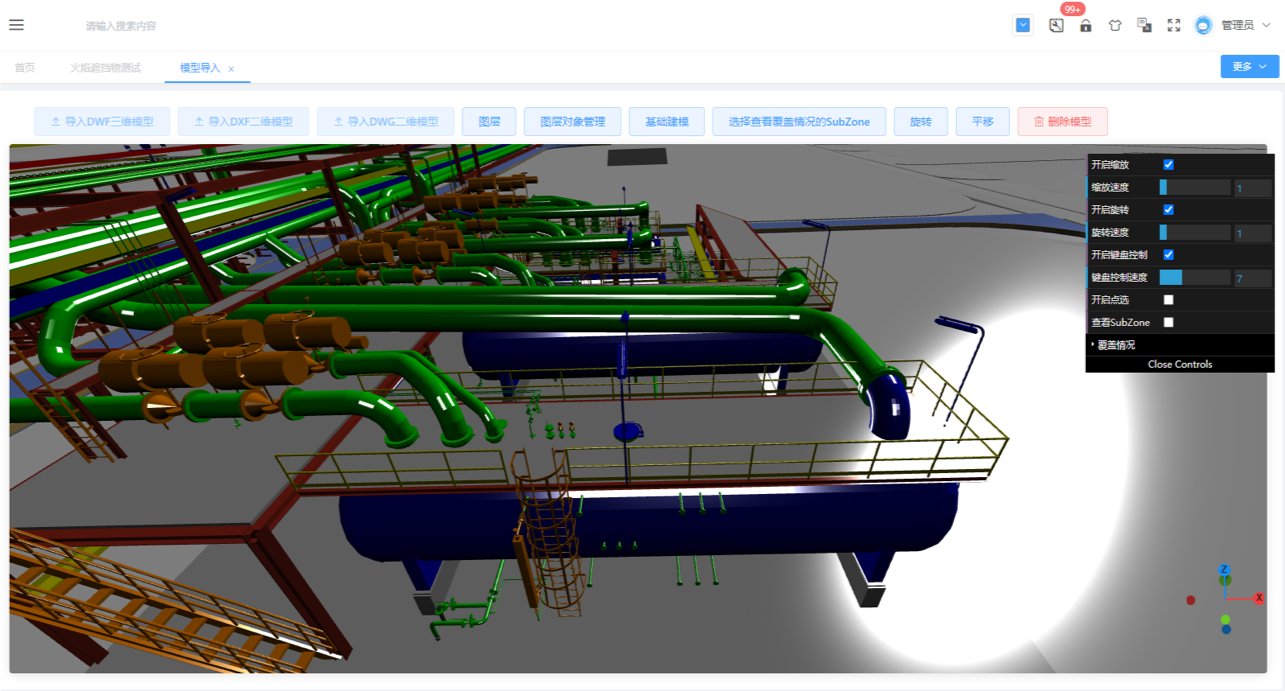This screenshot has height=691, width=1285.
Task: Close the 模型导入 tab with its x
Action: (x=231, y=69)
